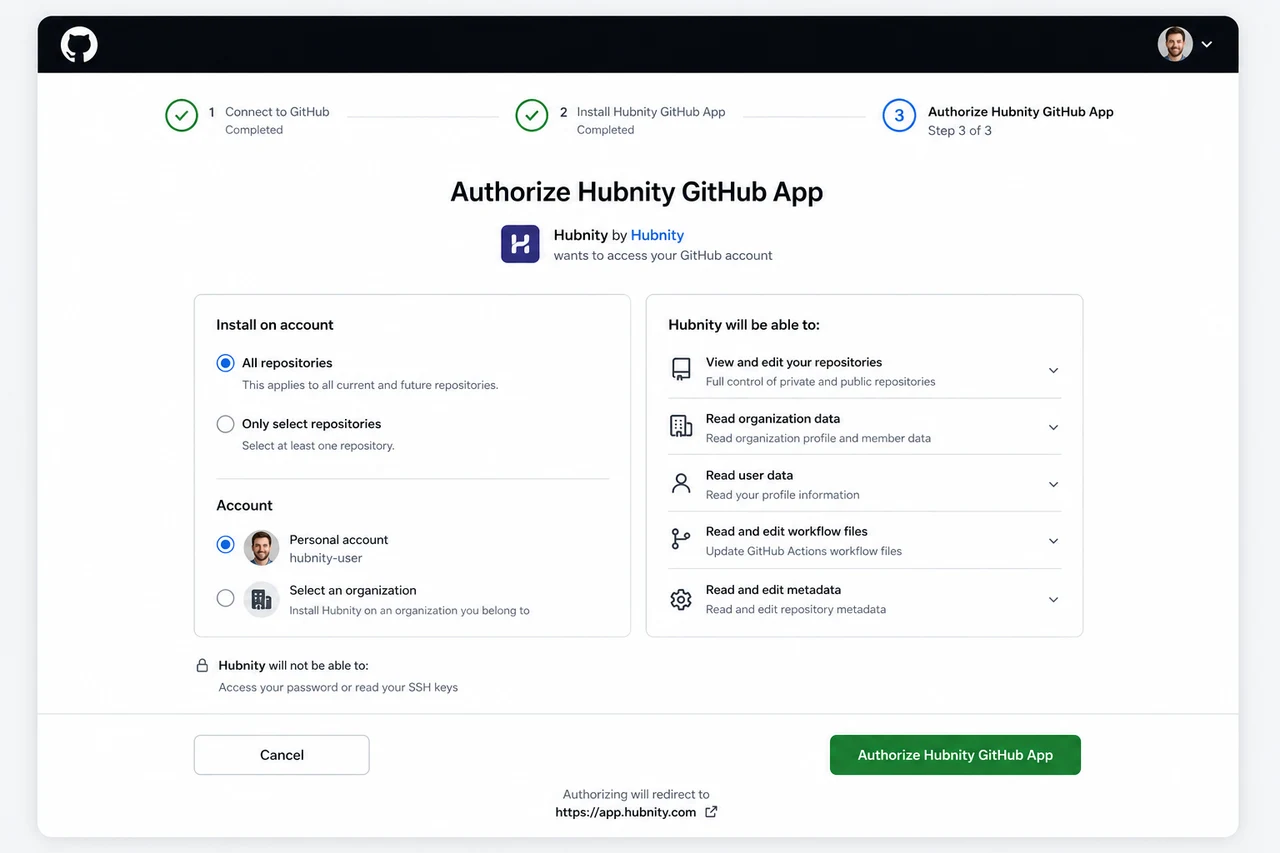Click 'Read and edit workflow files' title
This screenshot has width=1280, height=853.
point(787,532)
